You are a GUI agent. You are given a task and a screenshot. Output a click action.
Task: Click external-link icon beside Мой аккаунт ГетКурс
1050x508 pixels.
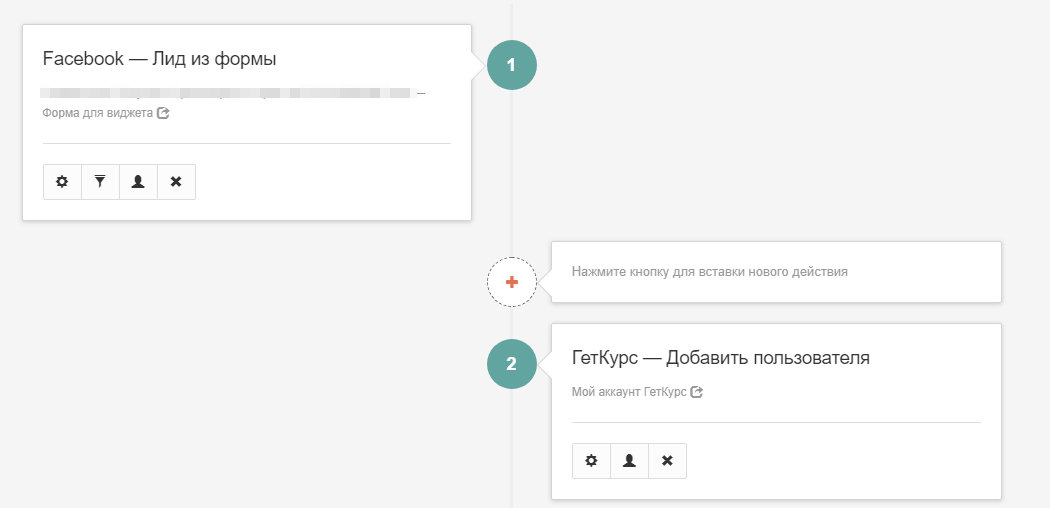pyautogui.click(x=697, y=392)
